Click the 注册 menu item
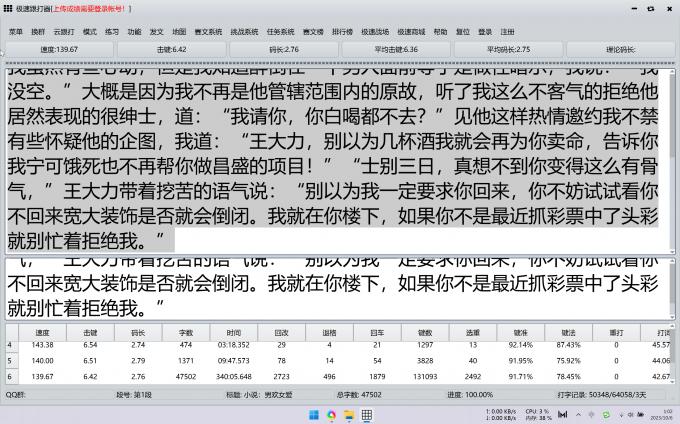 tap(507, 32)
